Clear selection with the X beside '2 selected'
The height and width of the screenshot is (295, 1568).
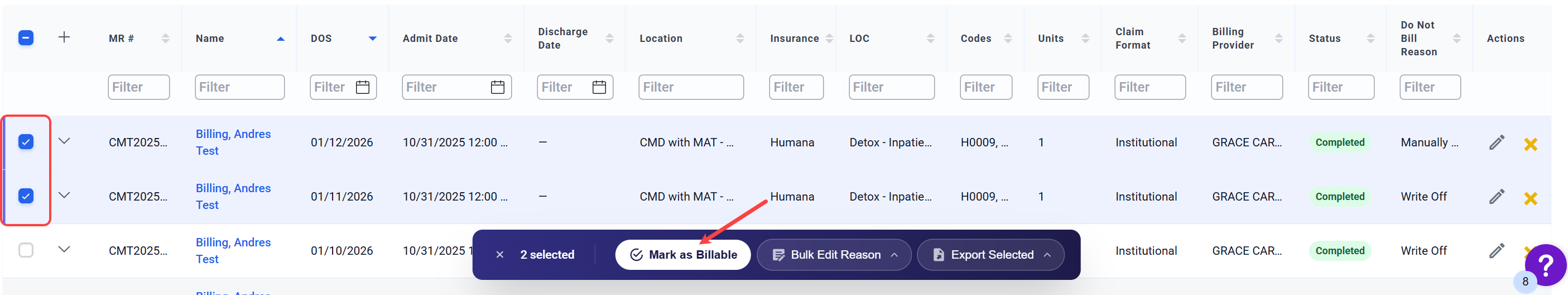pyautogui.click(x=499, y=255)
